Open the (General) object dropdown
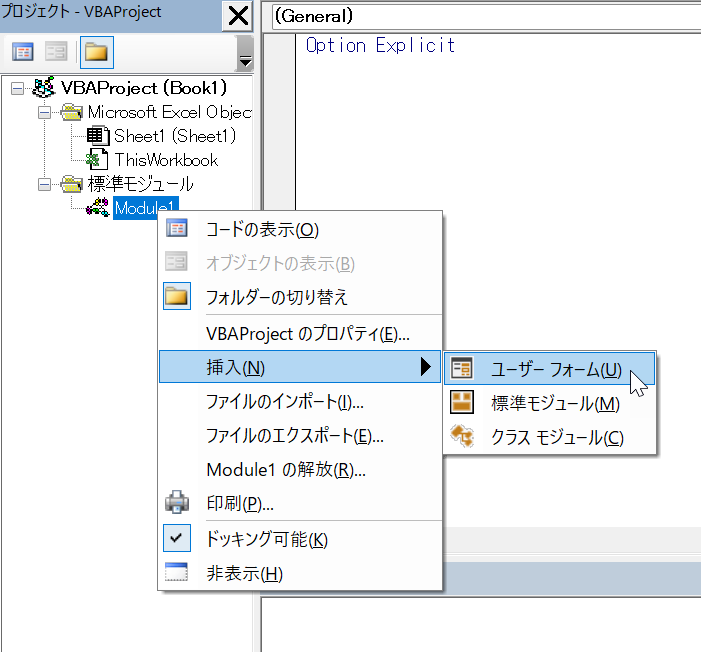 click(x=486, y=17)
